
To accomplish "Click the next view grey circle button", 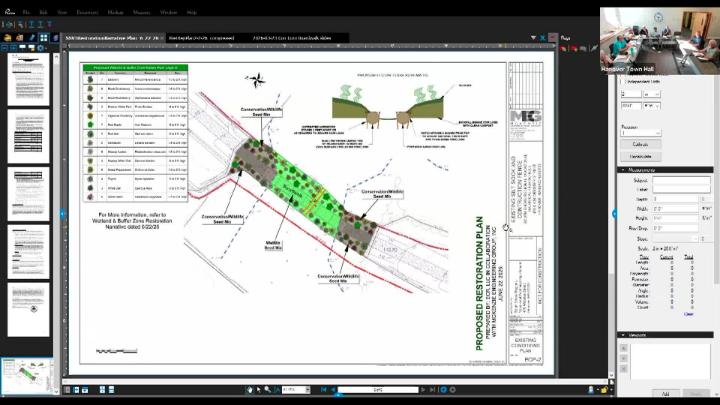I will 453,390.
